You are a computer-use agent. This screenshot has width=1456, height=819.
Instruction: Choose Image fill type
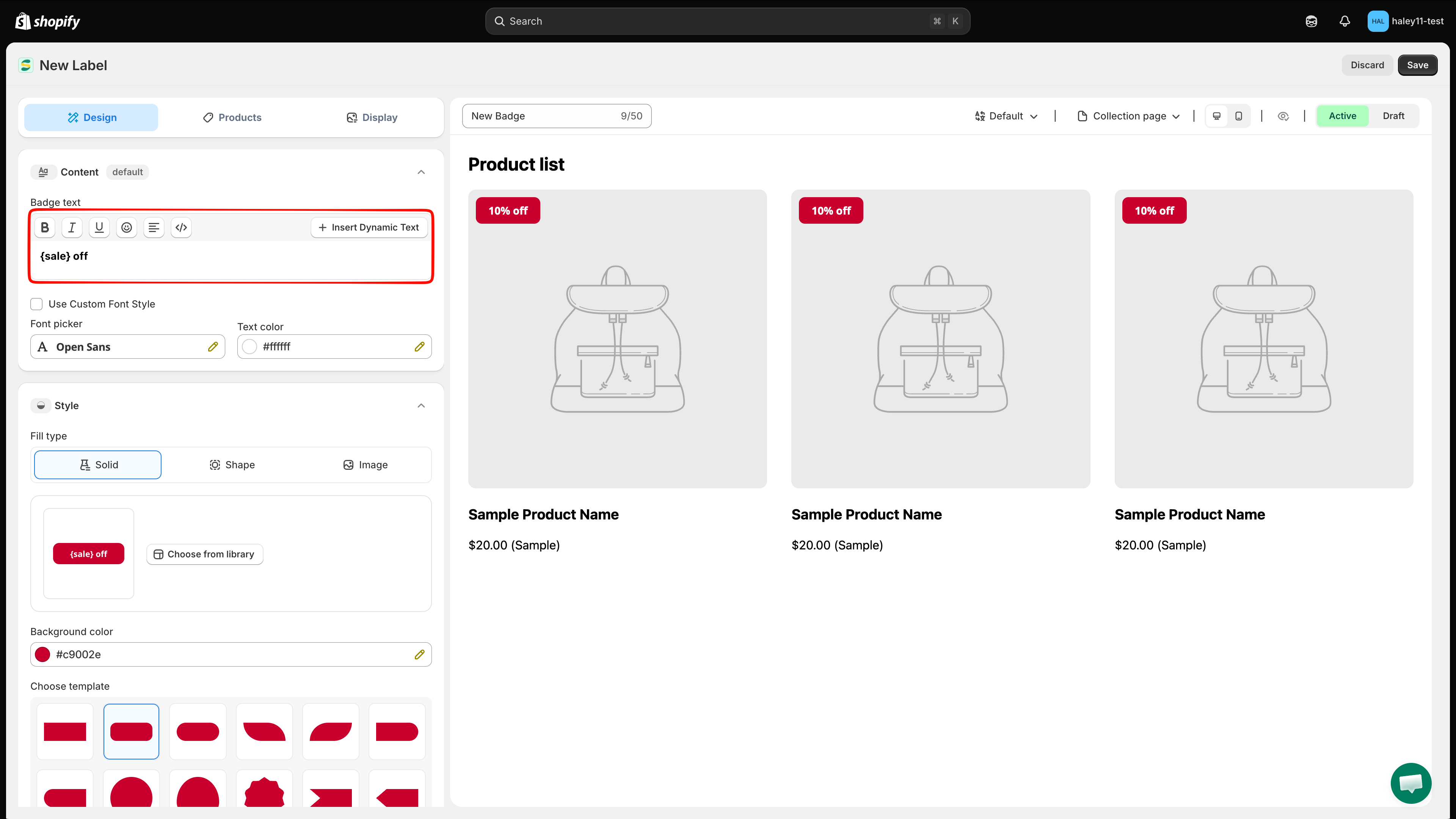click(365, 464)
